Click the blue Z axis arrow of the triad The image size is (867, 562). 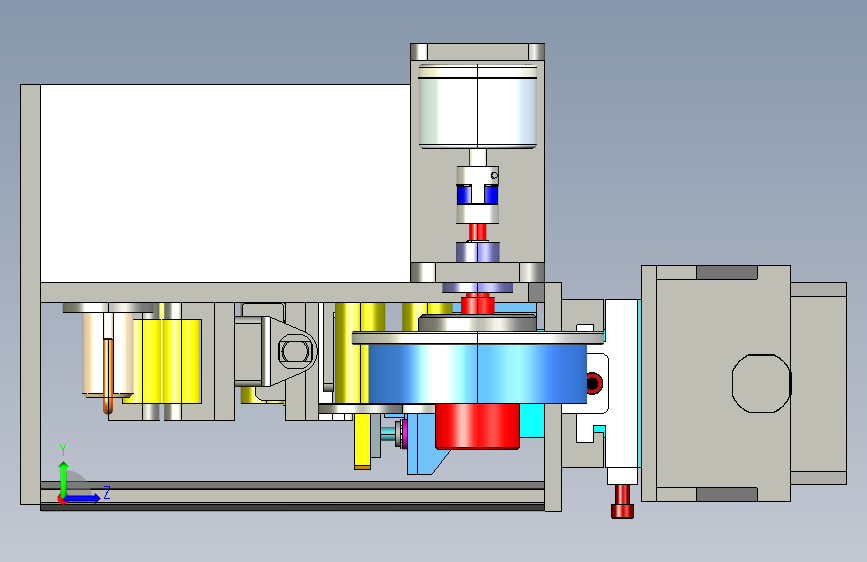[83, 498]
